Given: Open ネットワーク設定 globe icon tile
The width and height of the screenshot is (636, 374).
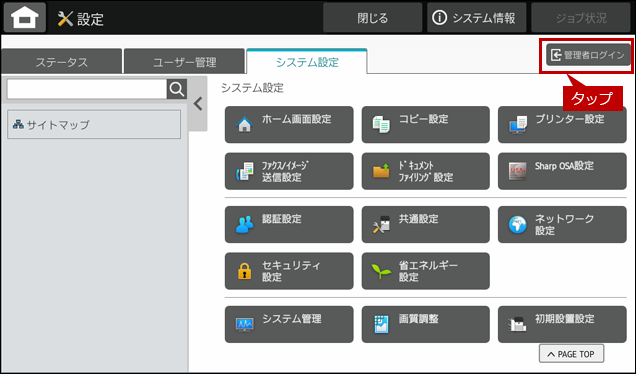Looking at the screenshot, I should [562, 224].
